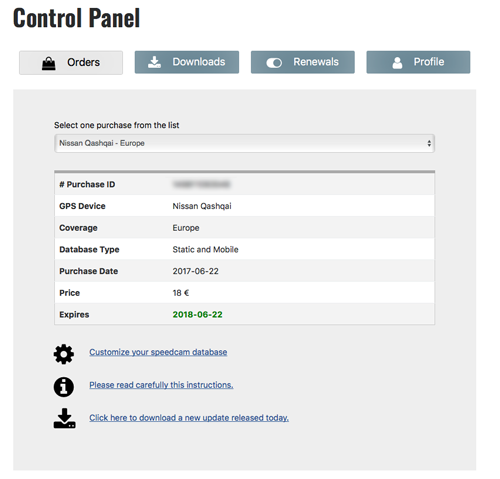Click the dropdown arrows on purchase list
500x479 pixels.
click(429, 143)
